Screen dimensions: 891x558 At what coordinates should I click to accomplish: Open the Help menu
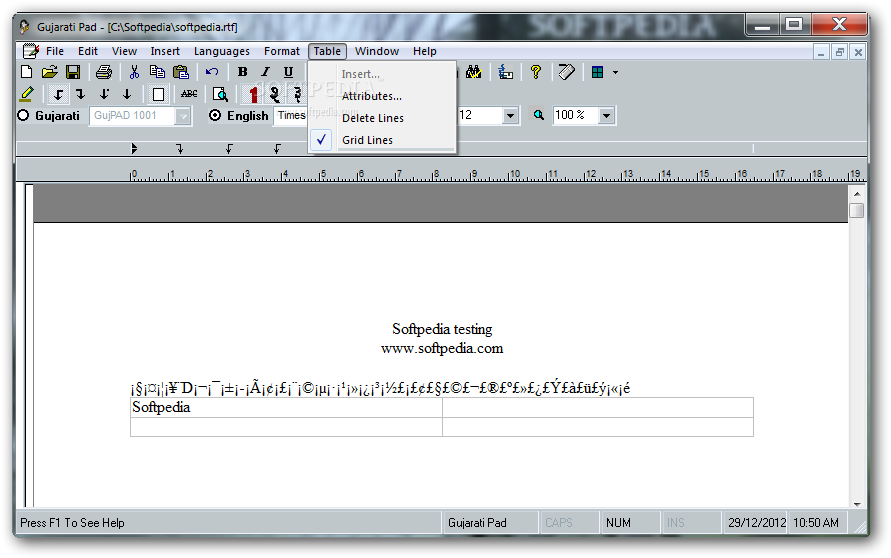pyautogui.click(x=424, y=51)
